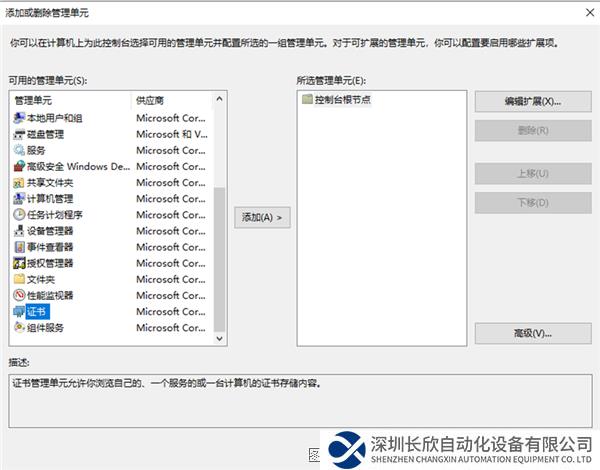This screenshot has height=470, width=600.
Task: Sort by the 供应商 column header
Action: coord(170,101)
